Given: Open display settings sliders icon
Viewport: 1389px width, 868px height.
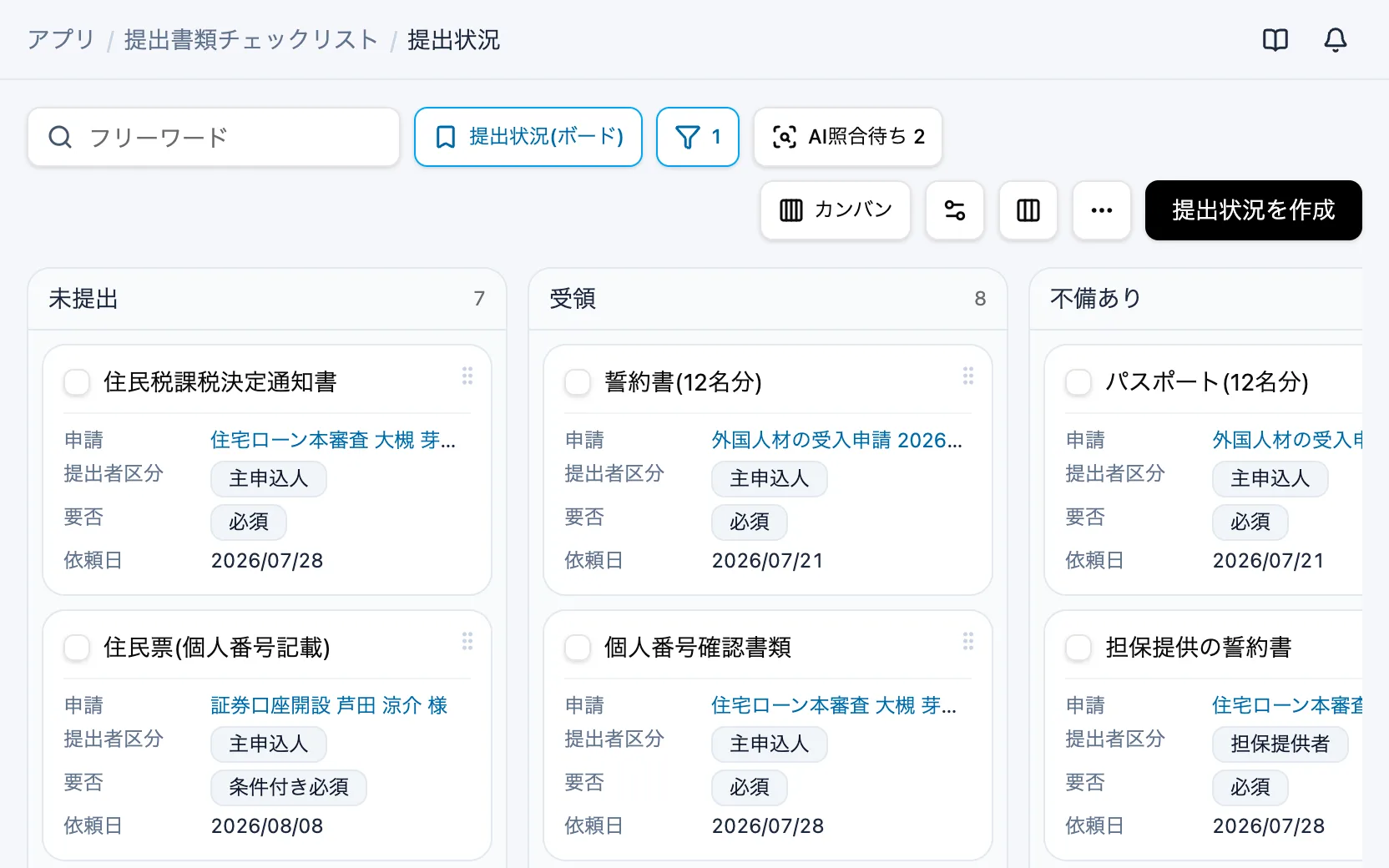Looking at the screenshot, I should point(955,210).
